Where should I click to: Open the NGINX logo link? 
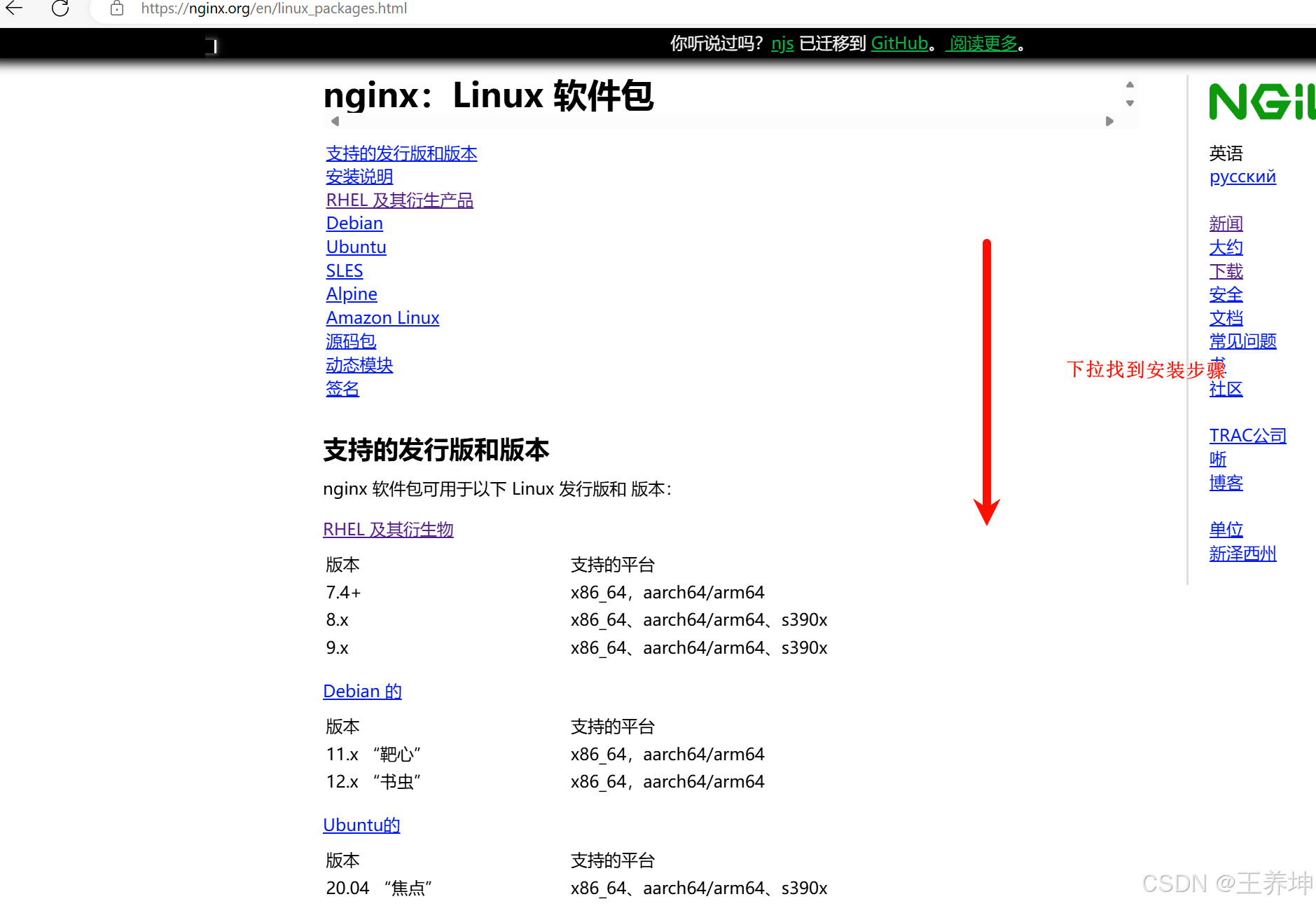tap(1262, 102)
